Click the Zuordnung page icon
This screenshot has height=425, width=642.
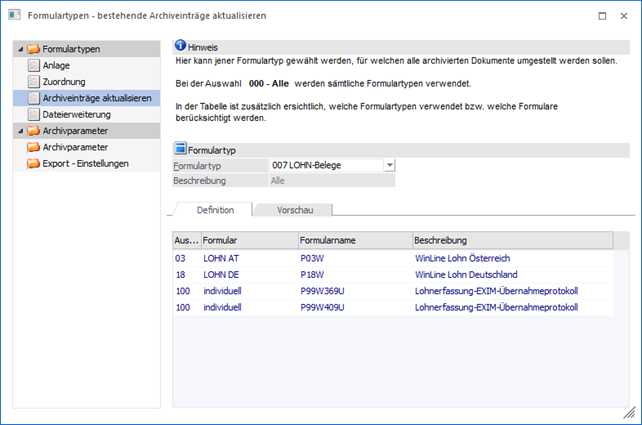point(34,81)
